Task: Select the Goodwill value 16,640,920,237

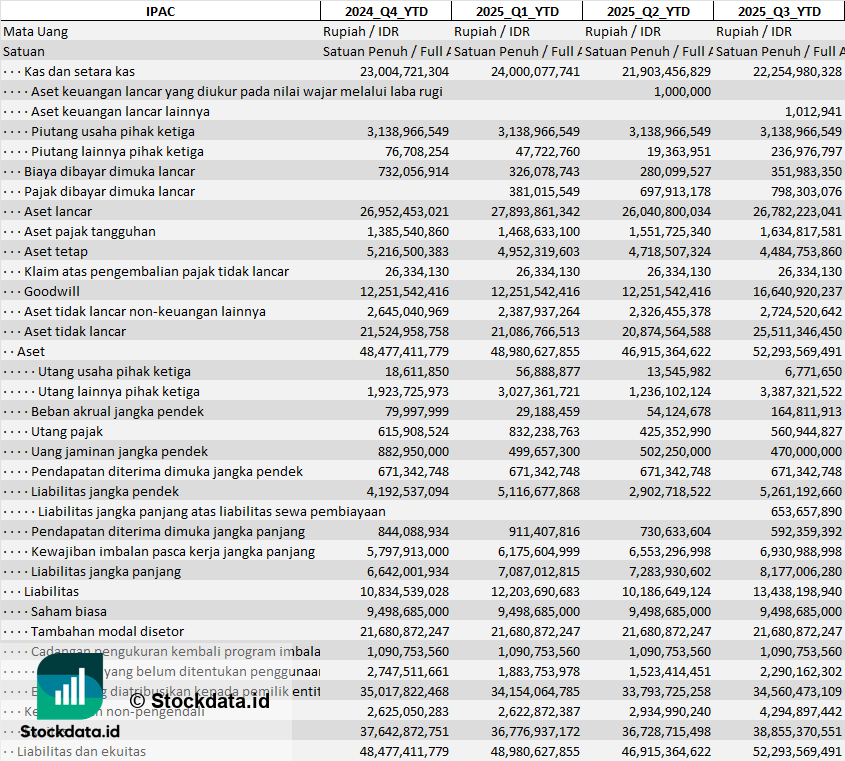Action: pyautogui.click(x=792, y=291)
